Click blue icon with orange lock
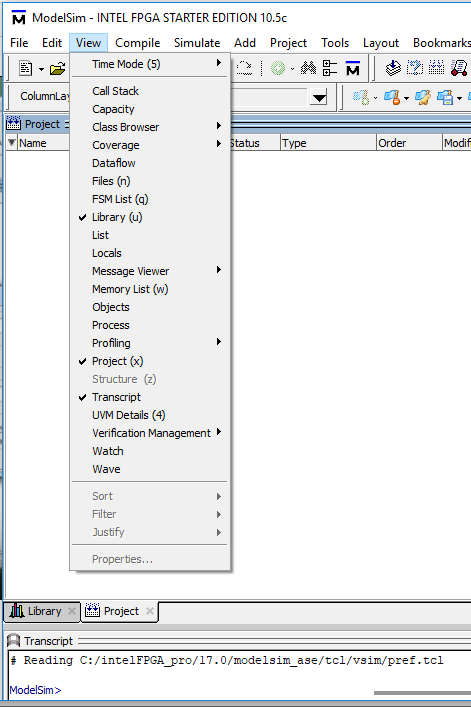 point(392,97)
